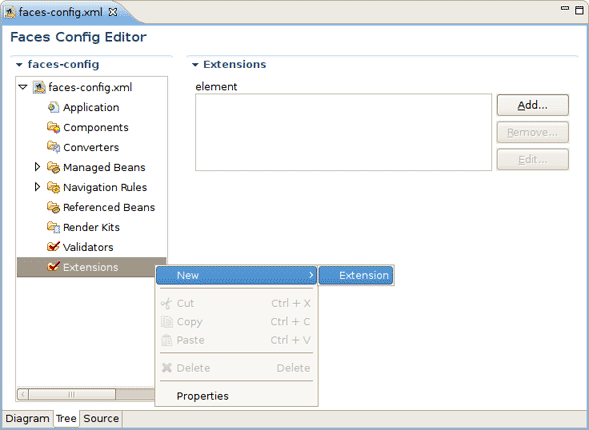Click inside the element list box
589x430 pixels.
343,132
